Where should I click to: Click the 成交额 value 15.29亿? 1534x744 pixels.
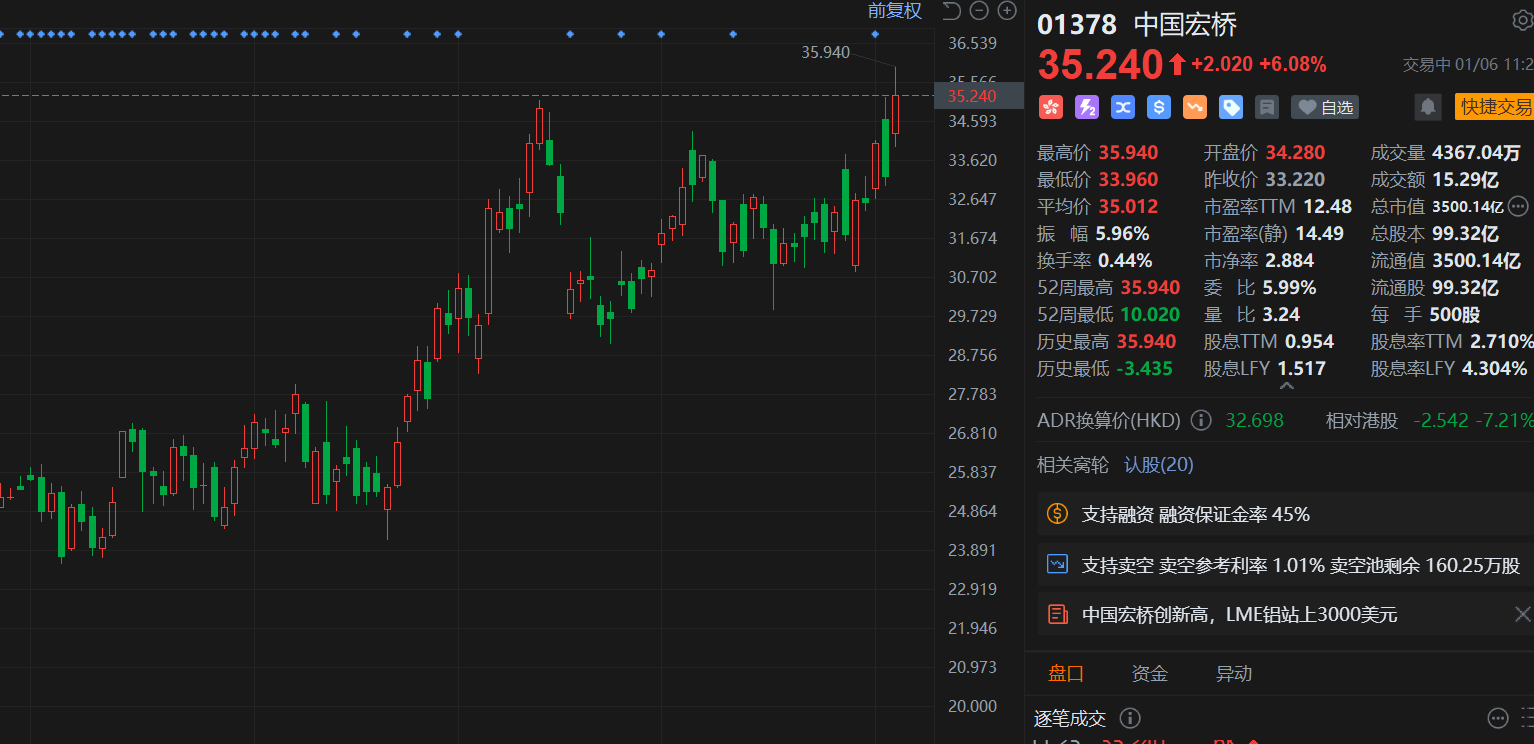[1466, 180]
